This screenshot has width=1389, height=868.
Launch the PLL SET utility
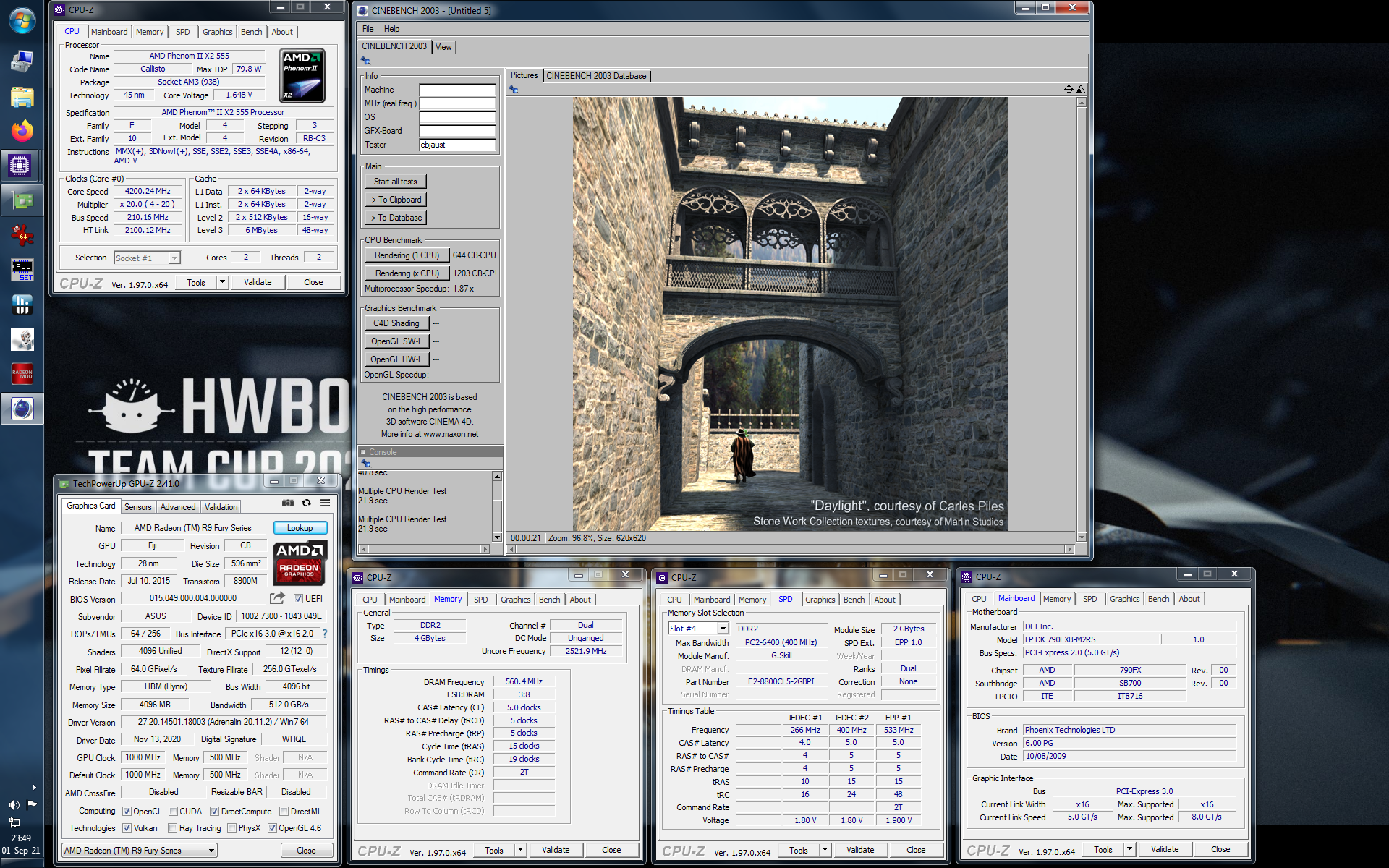point(22,270)
